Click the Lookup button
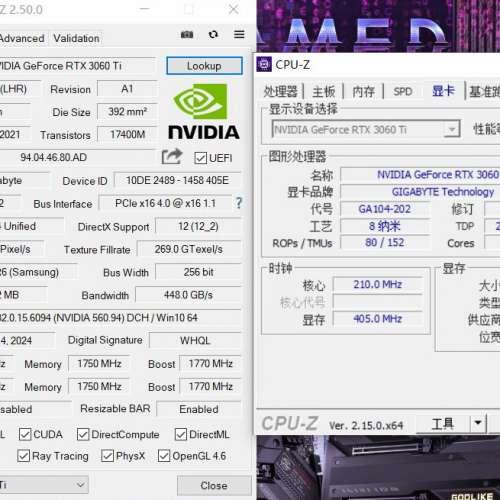The image size is (500, 500). [204, 66]
